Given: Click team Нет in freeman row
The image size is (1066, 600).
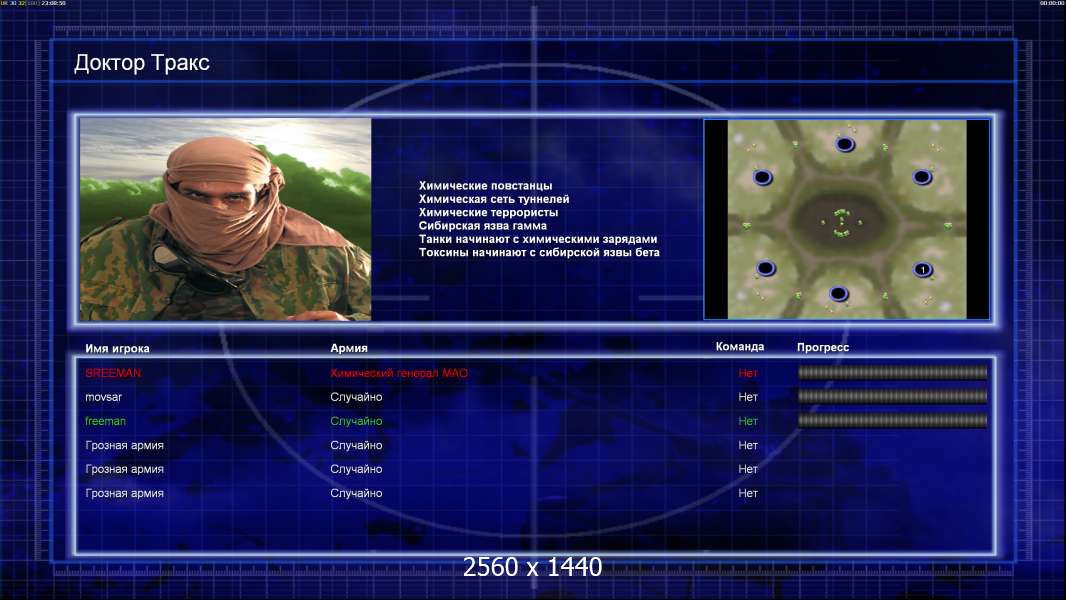Looking at the screenshot, I should point(748,421).
